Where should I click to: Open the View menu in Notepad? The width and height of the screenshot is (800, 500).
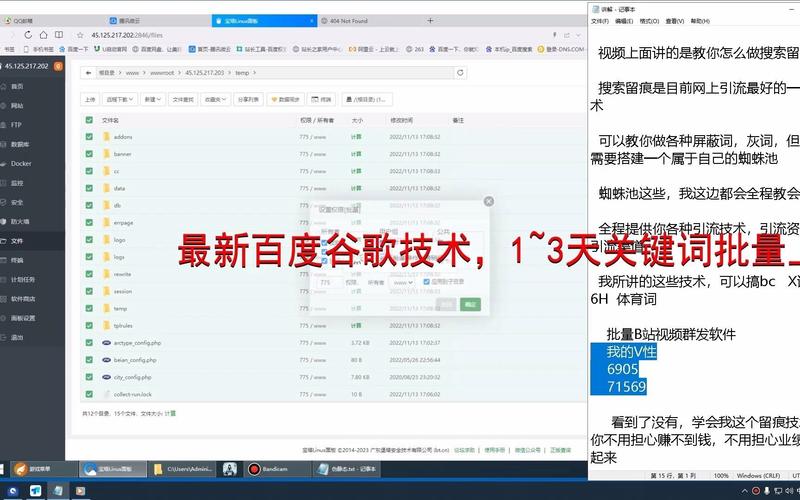(x=674, y=21)
